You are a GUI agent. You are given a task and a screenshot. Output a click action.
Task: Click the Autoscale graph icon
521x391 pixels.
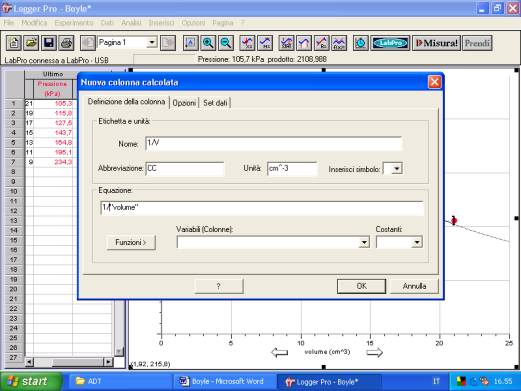[190, 43]
